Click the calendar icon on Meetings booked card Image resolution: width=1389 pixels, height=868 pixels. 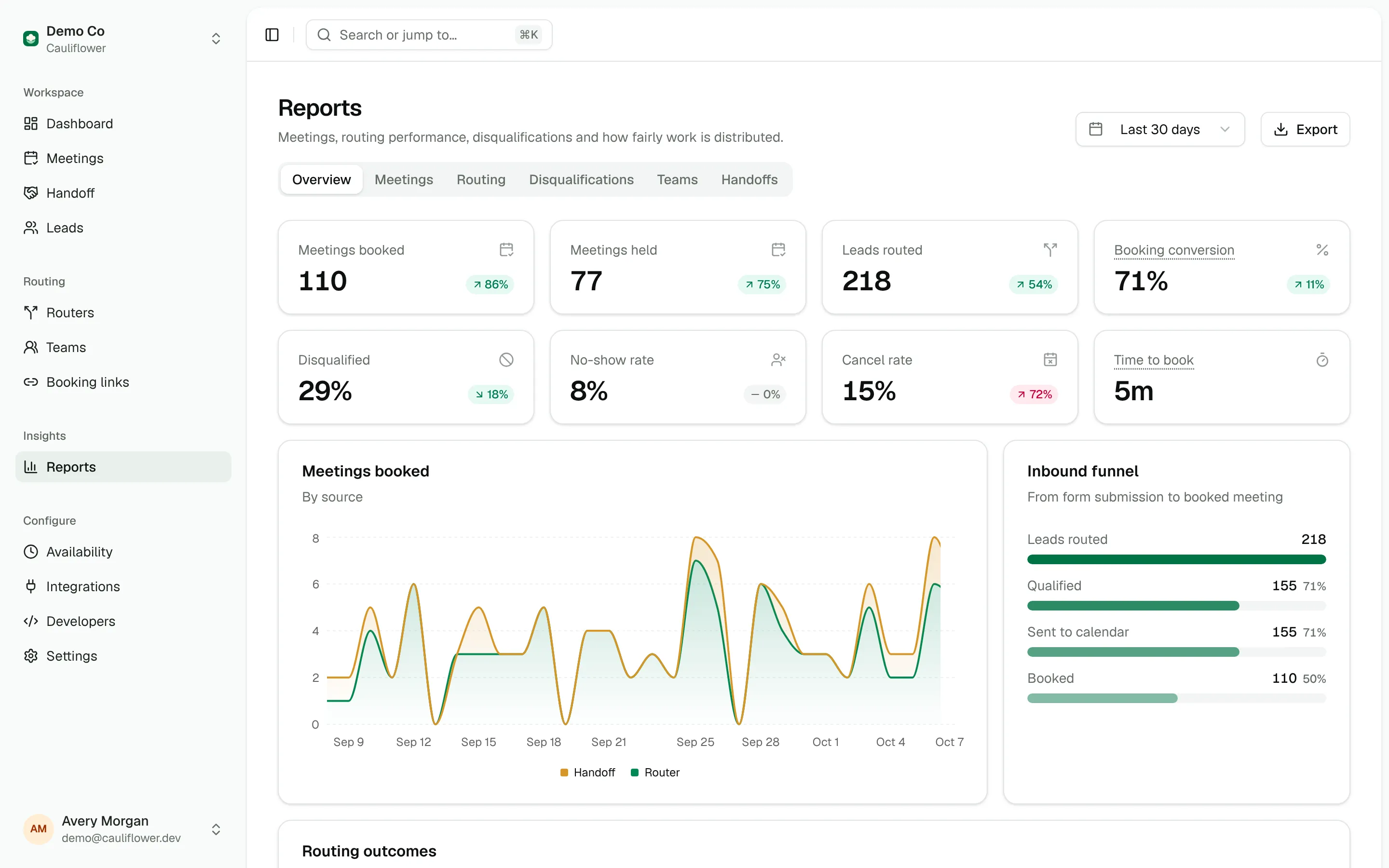(x=506, y=250)
